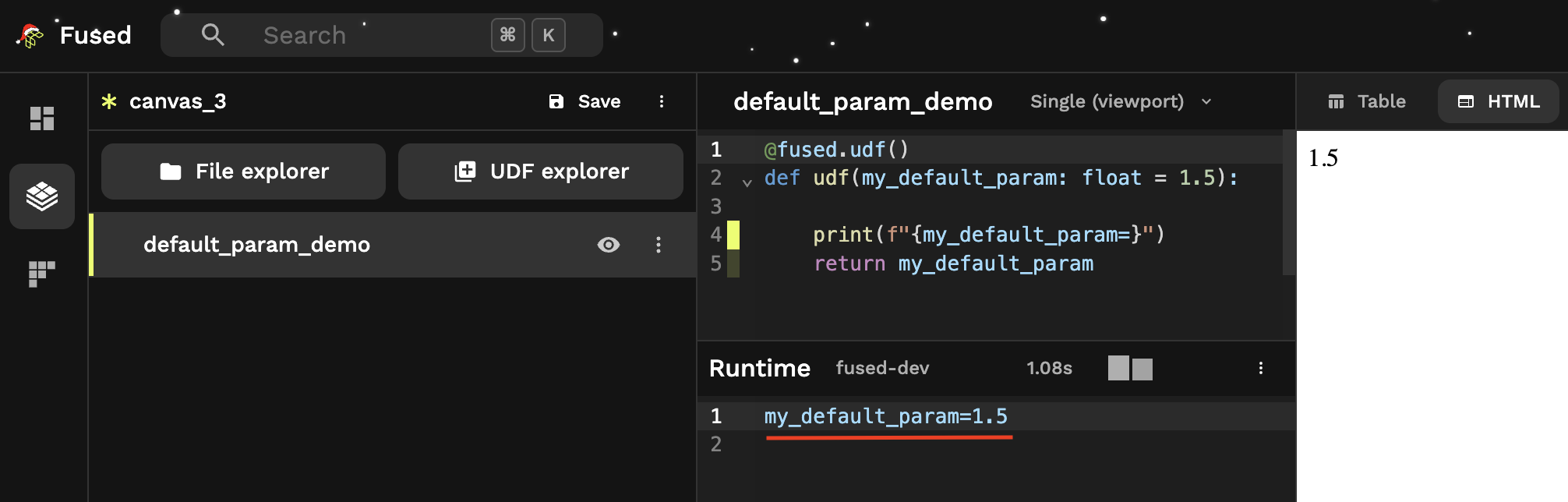The height and width of the screenshot is (502, 1568).
Task: Switch to the HTML tab
Action: tap(1499, 101)
